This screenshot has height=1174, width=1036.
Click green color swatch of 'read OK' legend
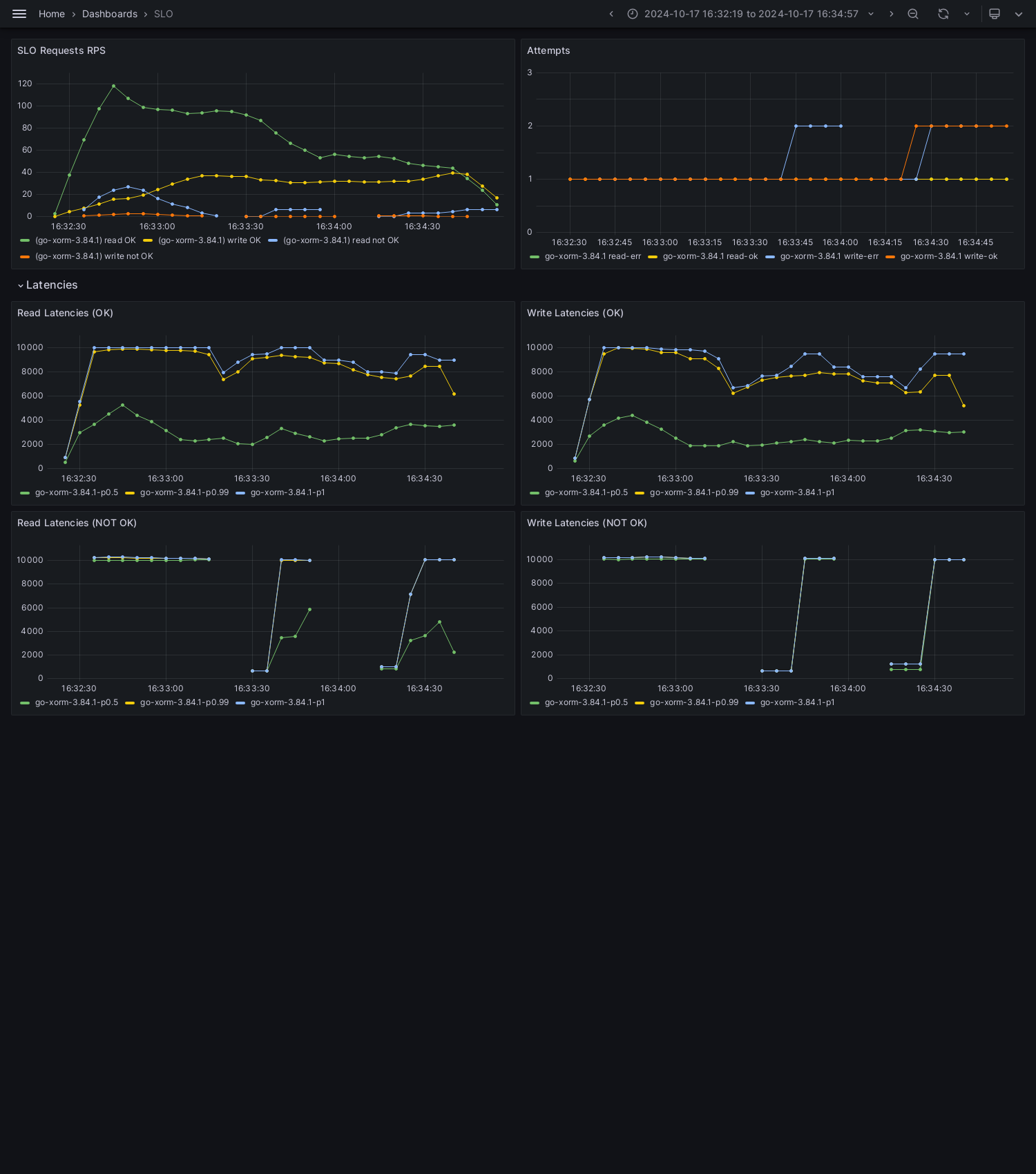pyautogui.click(x=25, y=240)
